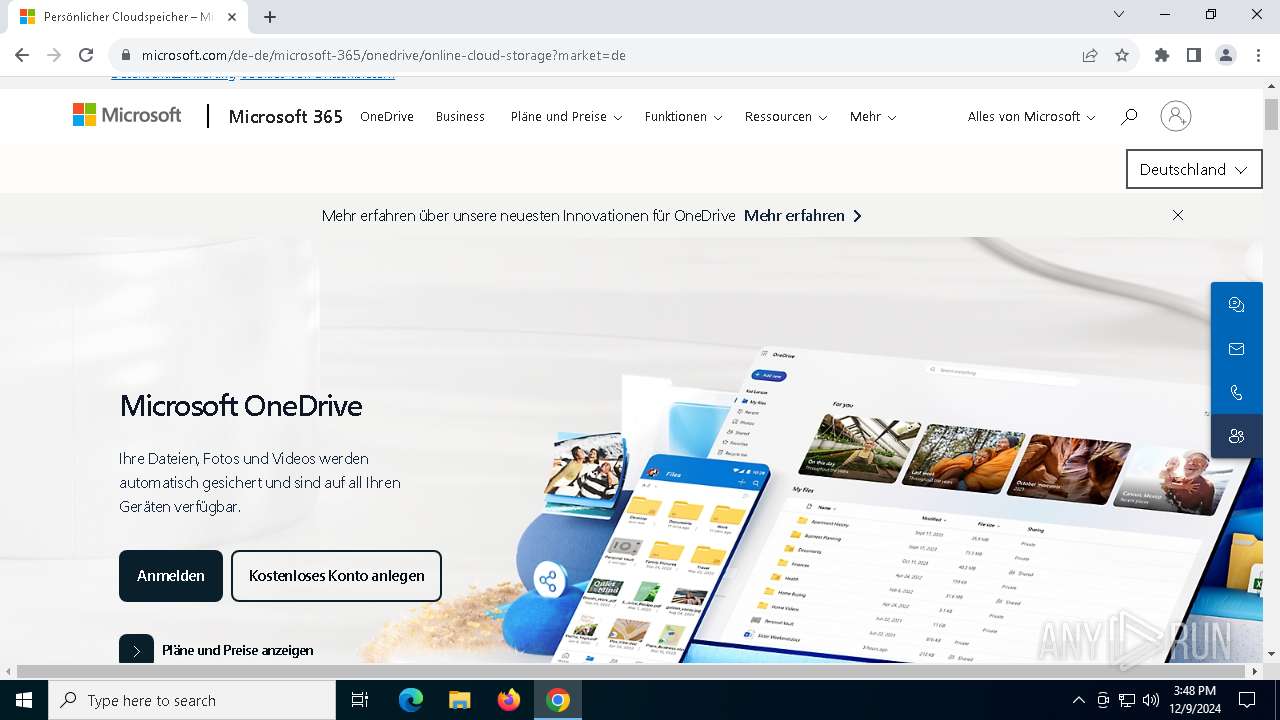Expand the Funktionen menu
The image size is (1280, 720).
click(683, 117)
